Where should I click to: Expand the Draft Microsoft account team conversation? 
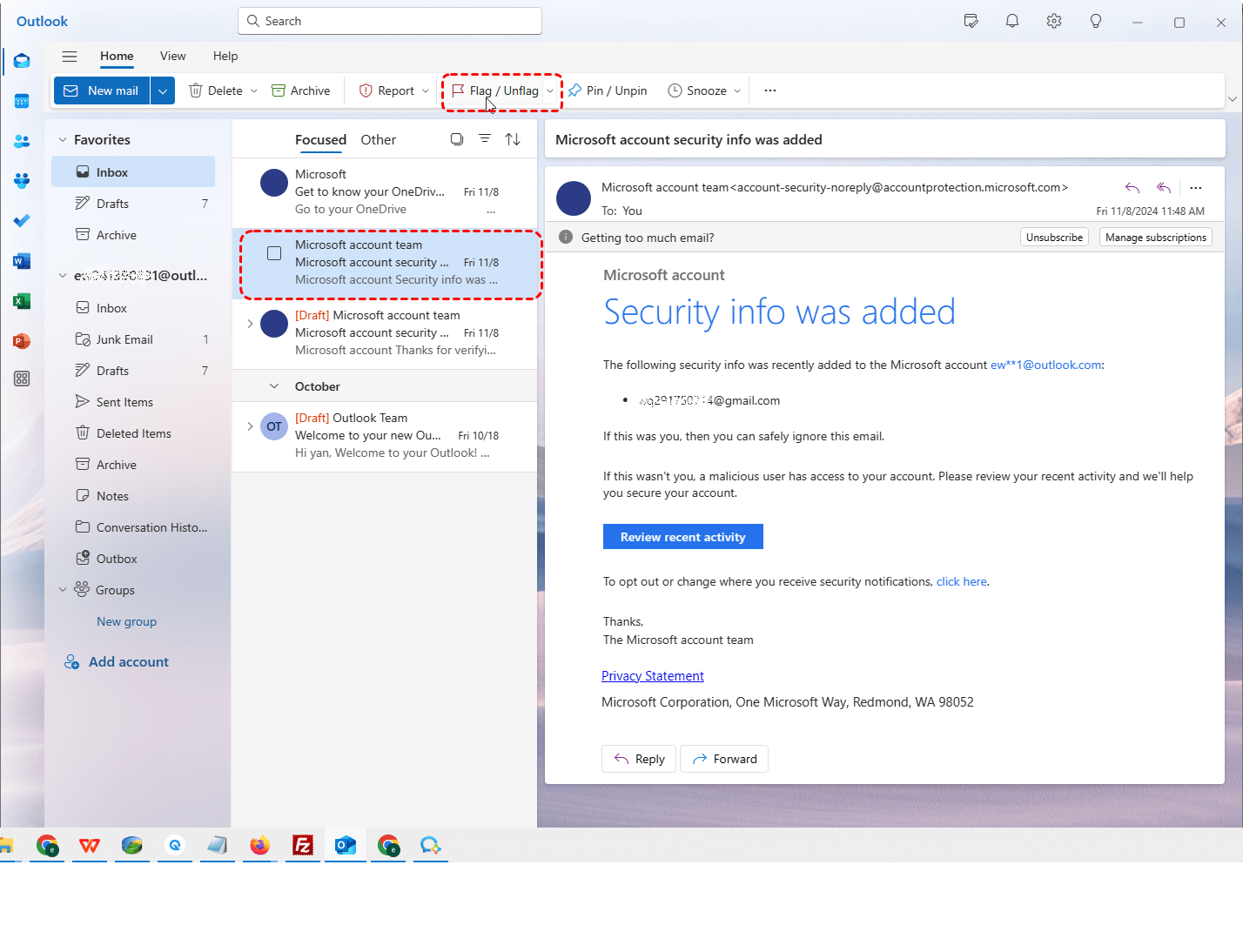tap(250, 324)
